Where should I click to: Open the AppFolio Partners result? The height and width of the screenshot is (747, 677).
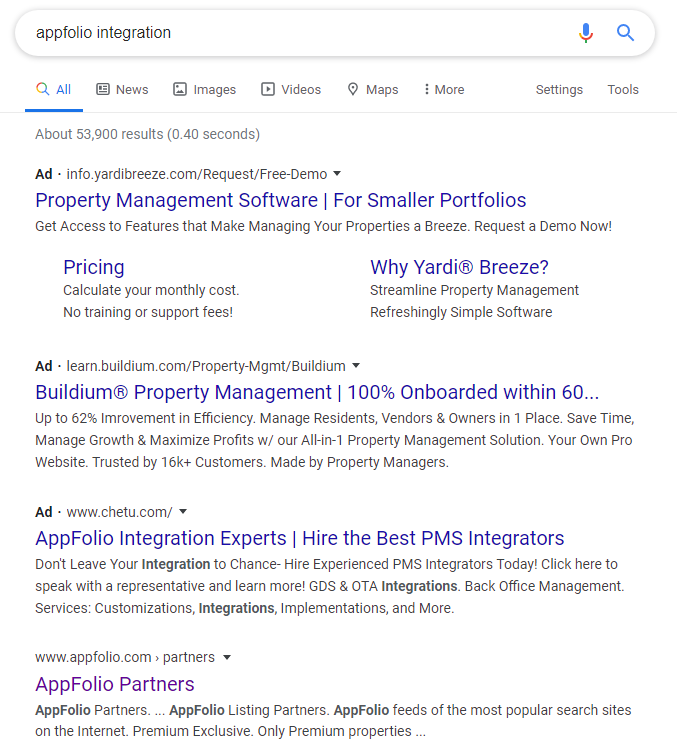(x=115, y=684)
